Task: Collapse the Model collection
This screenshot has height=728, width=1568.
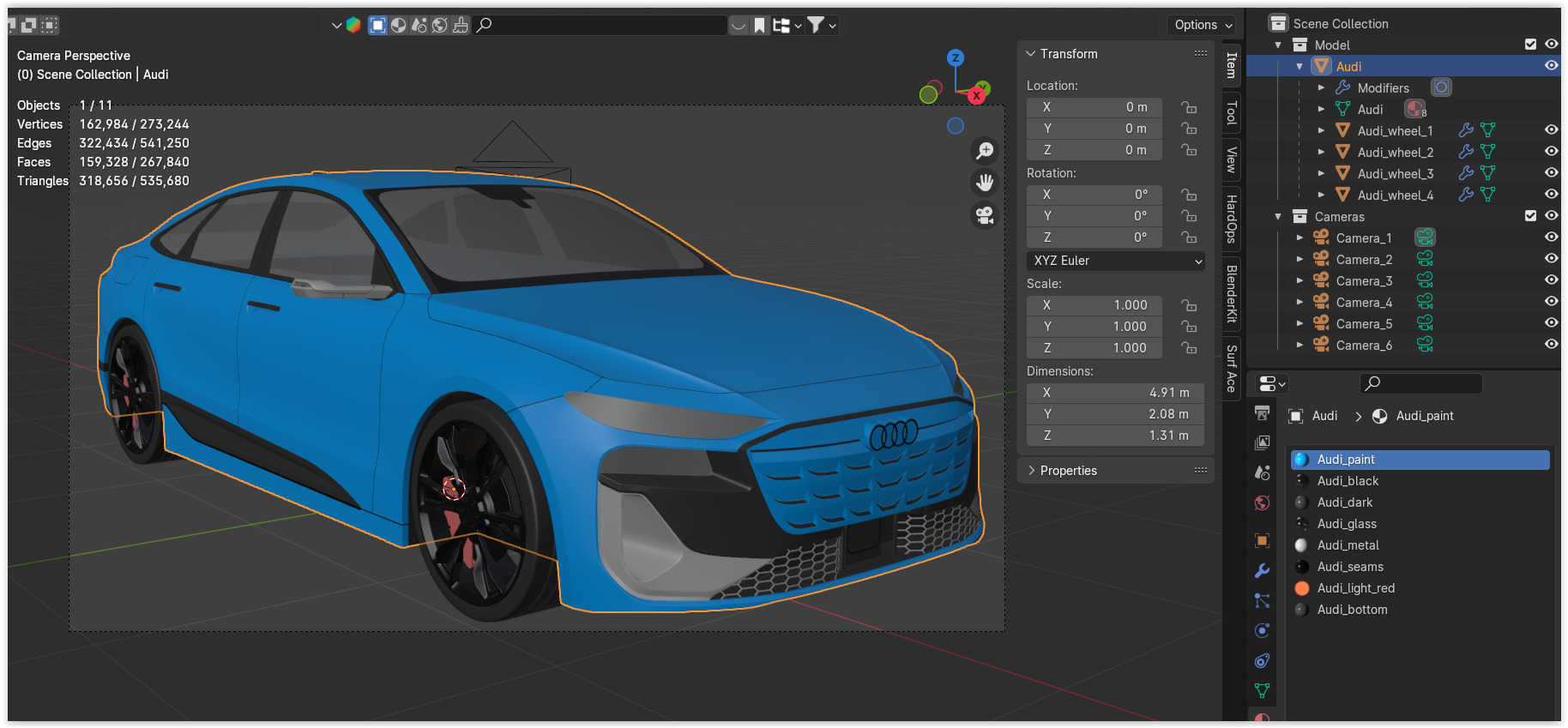Action: (1278, 45)
